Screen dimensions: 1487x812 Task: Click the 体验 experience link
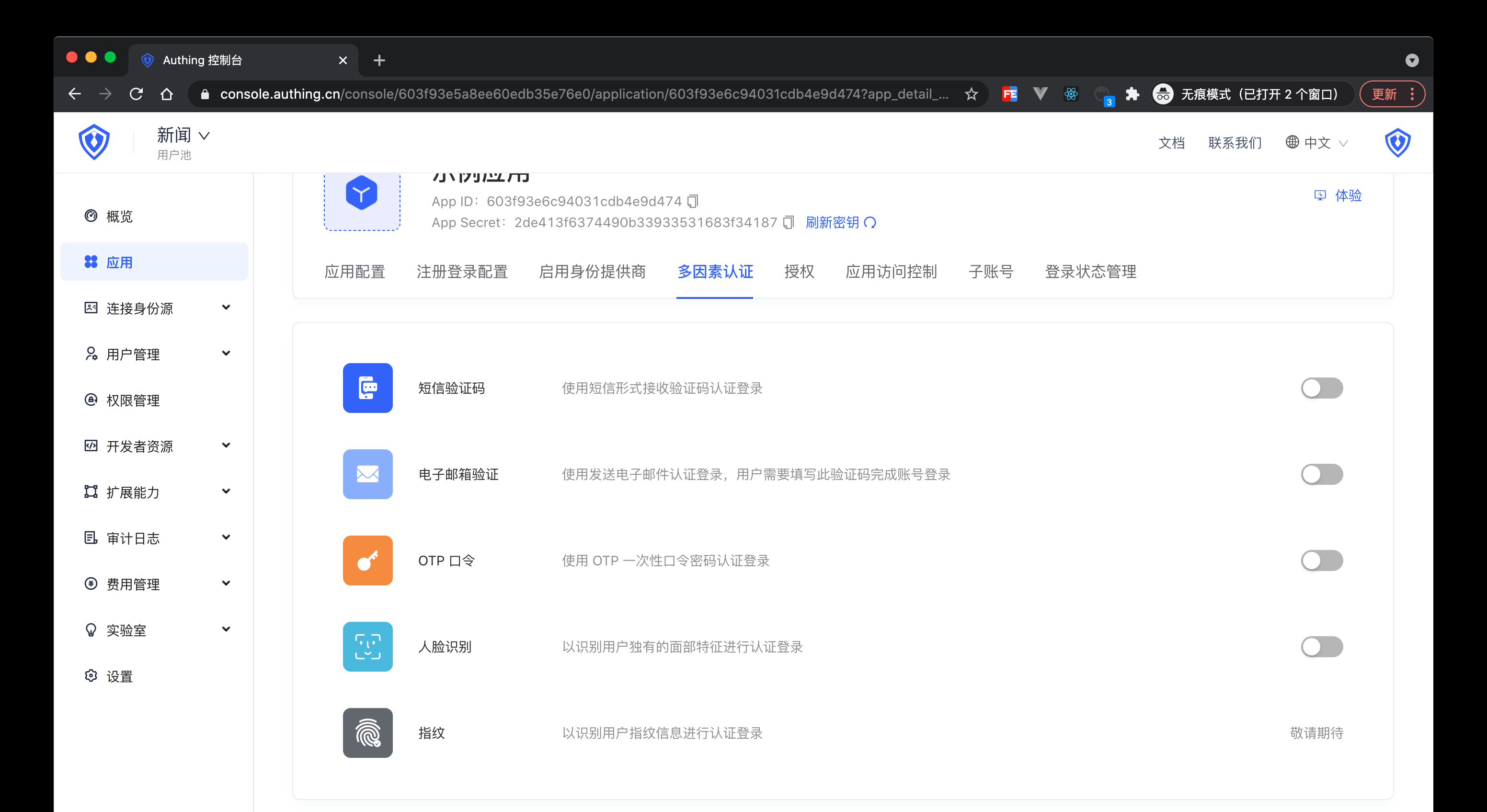point(1338,195)
